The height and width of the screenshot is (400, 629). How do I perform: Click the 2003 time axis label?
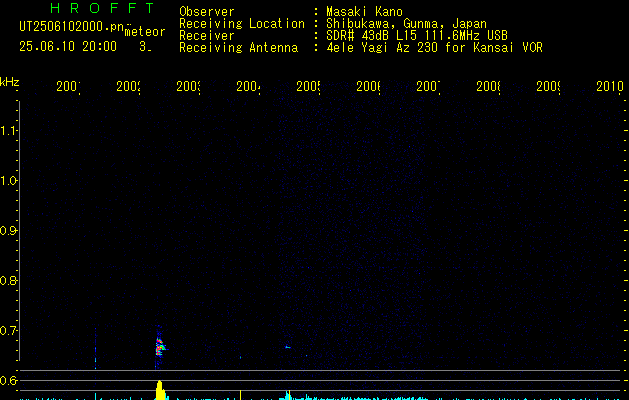(188, 86)
